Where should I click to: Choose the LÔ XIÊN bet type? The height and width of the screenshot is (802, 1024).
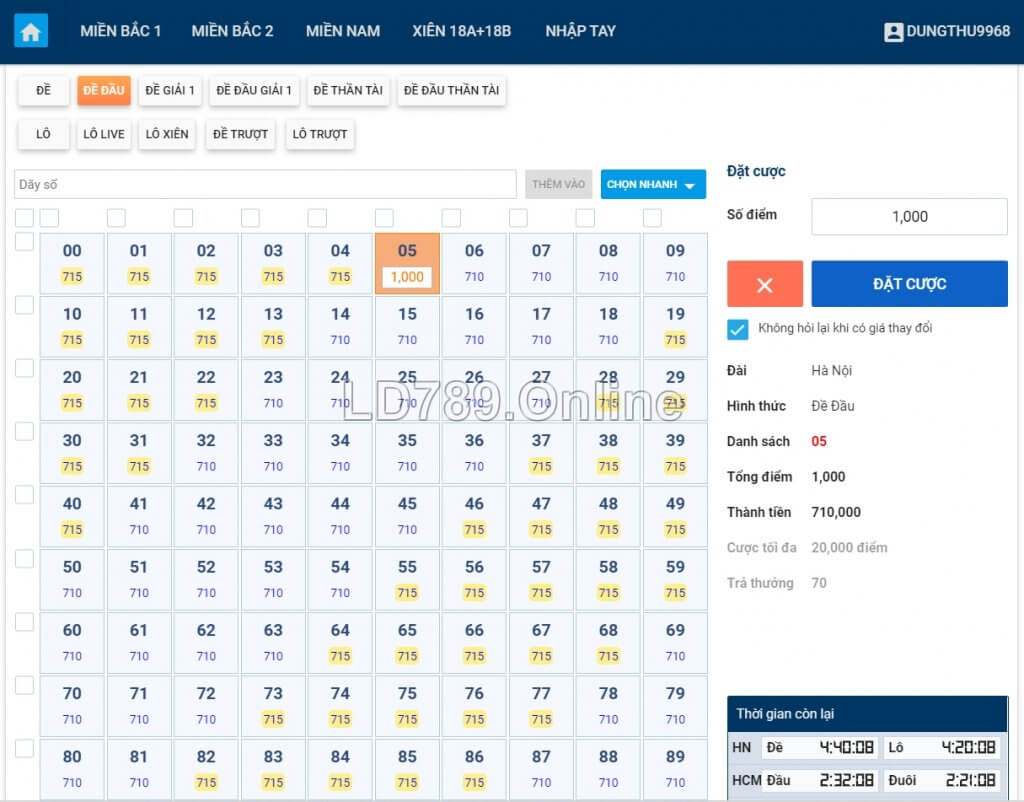[167, 134]
